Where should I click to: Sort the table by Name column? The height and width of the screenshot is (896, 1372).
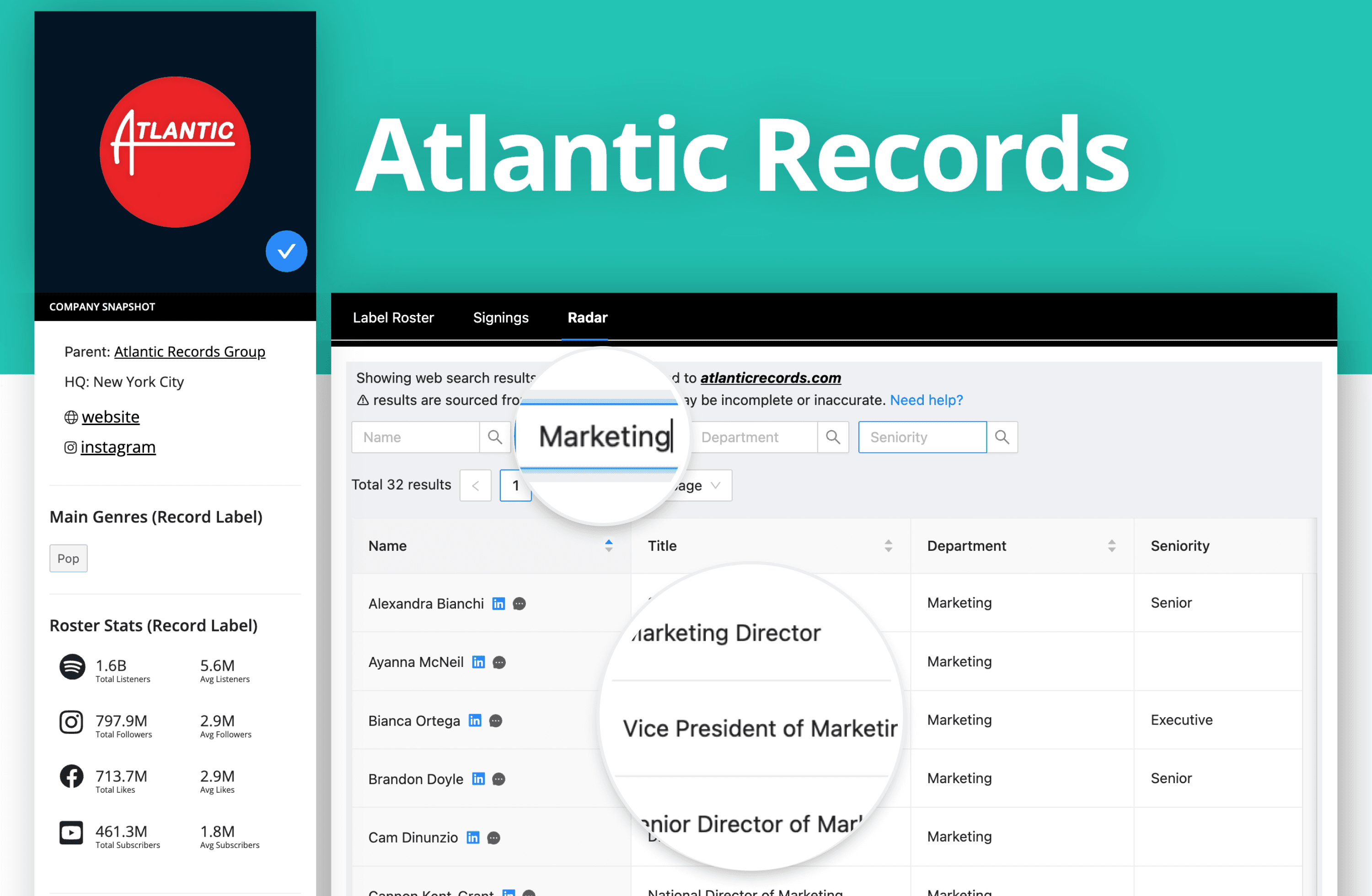(608, 546)
